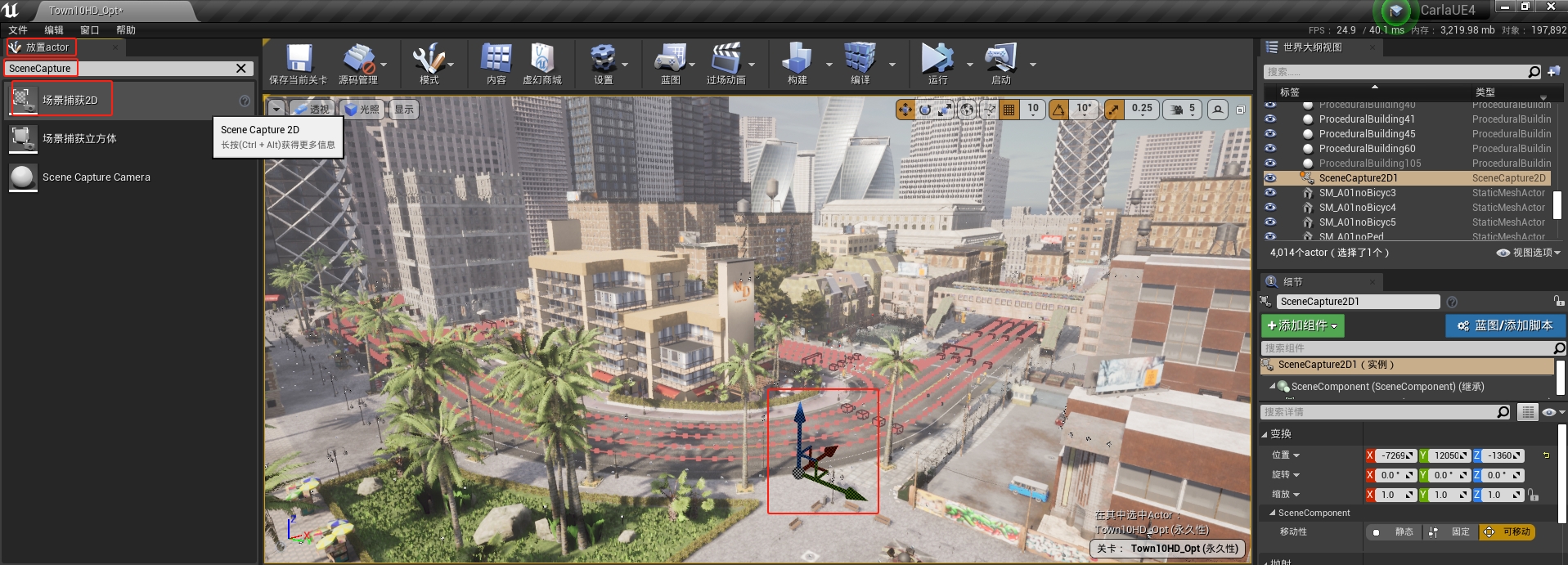The height and width of the screenshot is (565, 1568).
Task: Select ProceduralBuilding45 in World Outliner
Action: (x=1367, y=134)
